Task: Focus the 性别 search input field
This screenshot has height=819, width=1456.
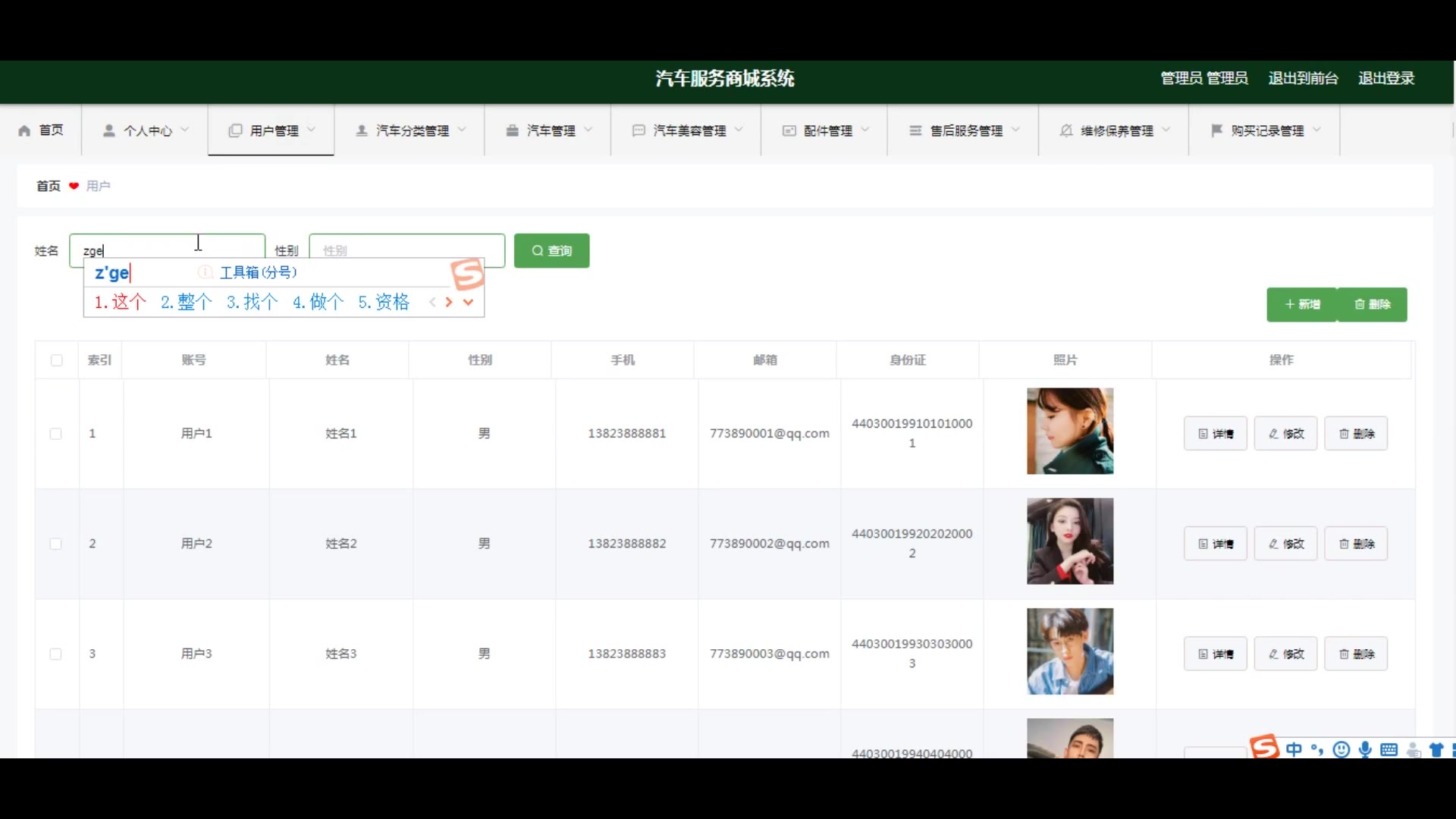Action: tap(407, 250)
